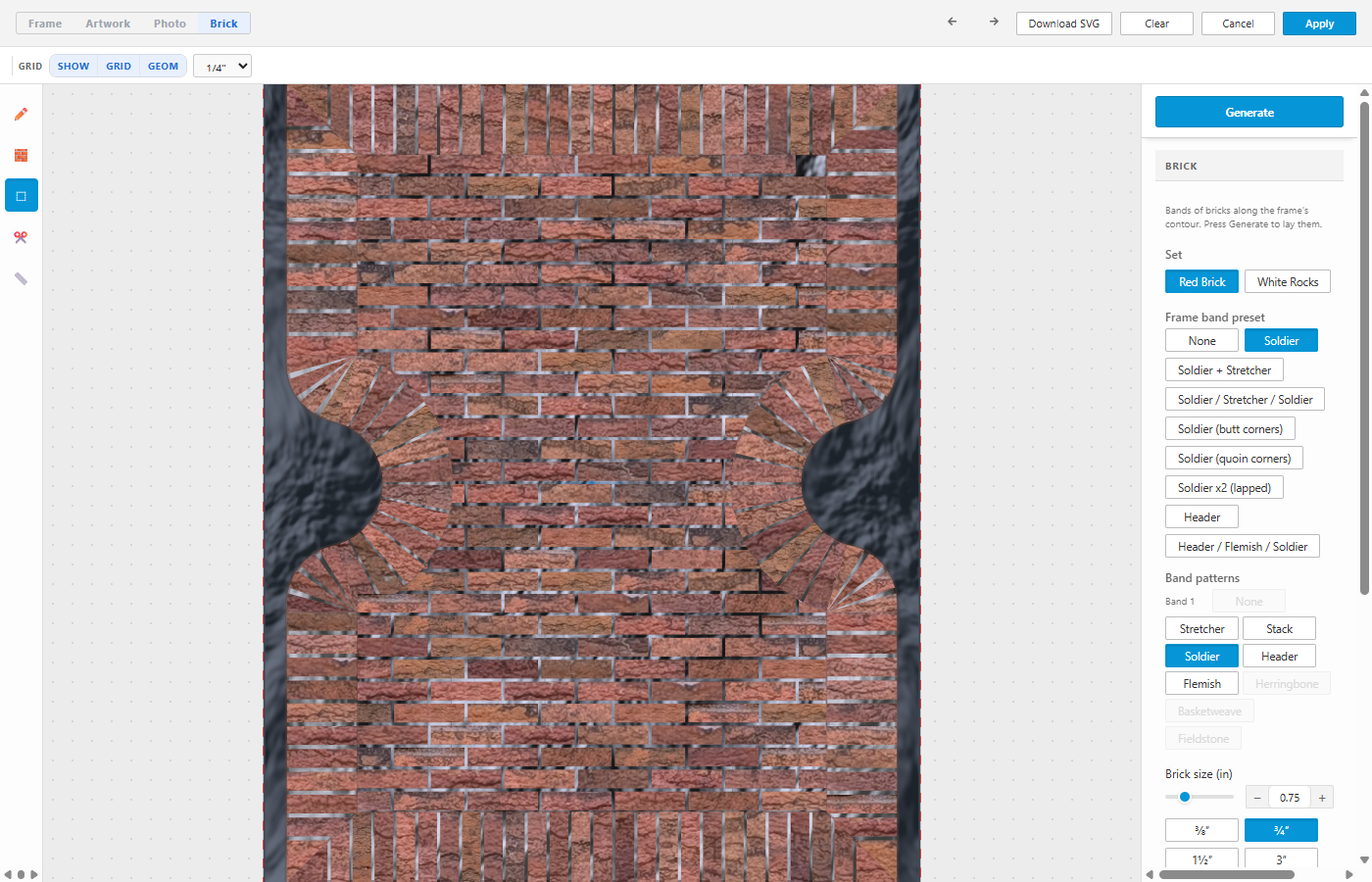Click the redo forward arrow

tap(994, 22)
